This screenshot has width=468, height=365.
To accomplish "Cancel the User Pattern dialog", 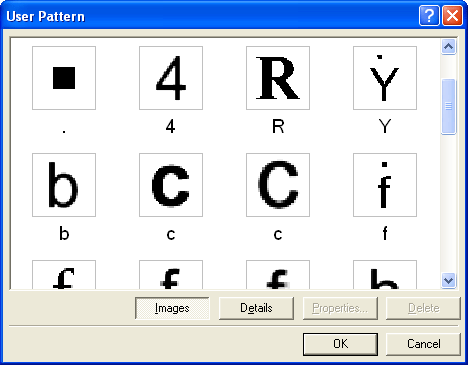I will tap(423, 344).
